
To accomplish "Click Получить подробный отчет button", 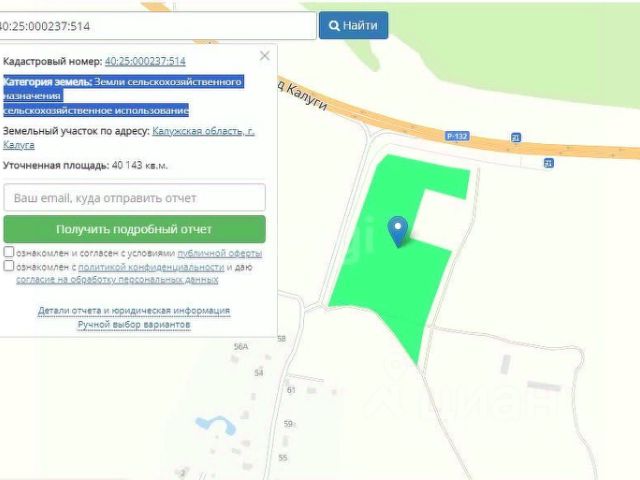I will pyautogui.click(x=134, y=229).
